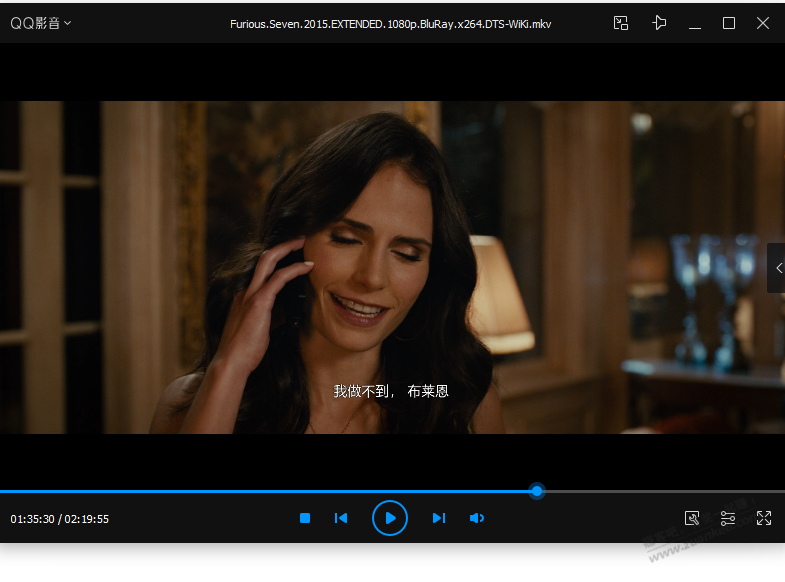Viewport: 785px width, 582px height.
Task: Skip to the previous video
Action: (x=341, y=518)
